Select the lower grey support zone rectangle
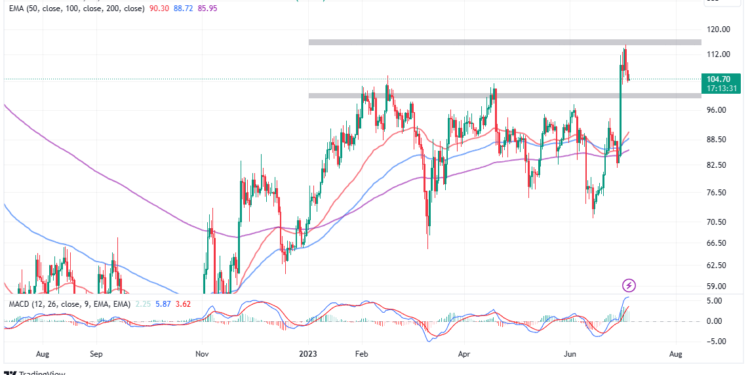 click(505, 96)
